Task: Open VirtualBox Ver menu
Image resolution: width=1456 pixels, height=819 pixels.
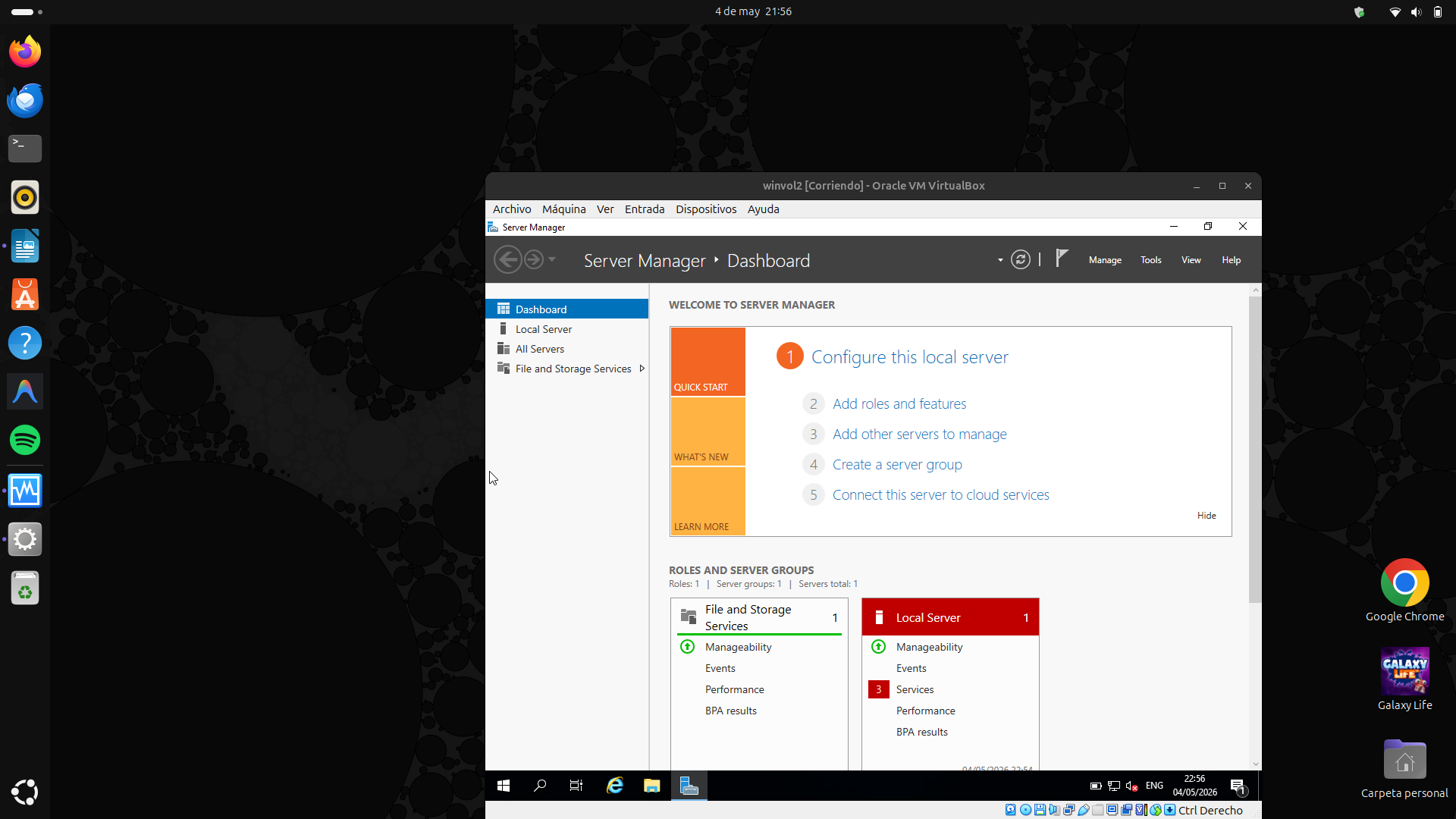Action: pos(605,209)
